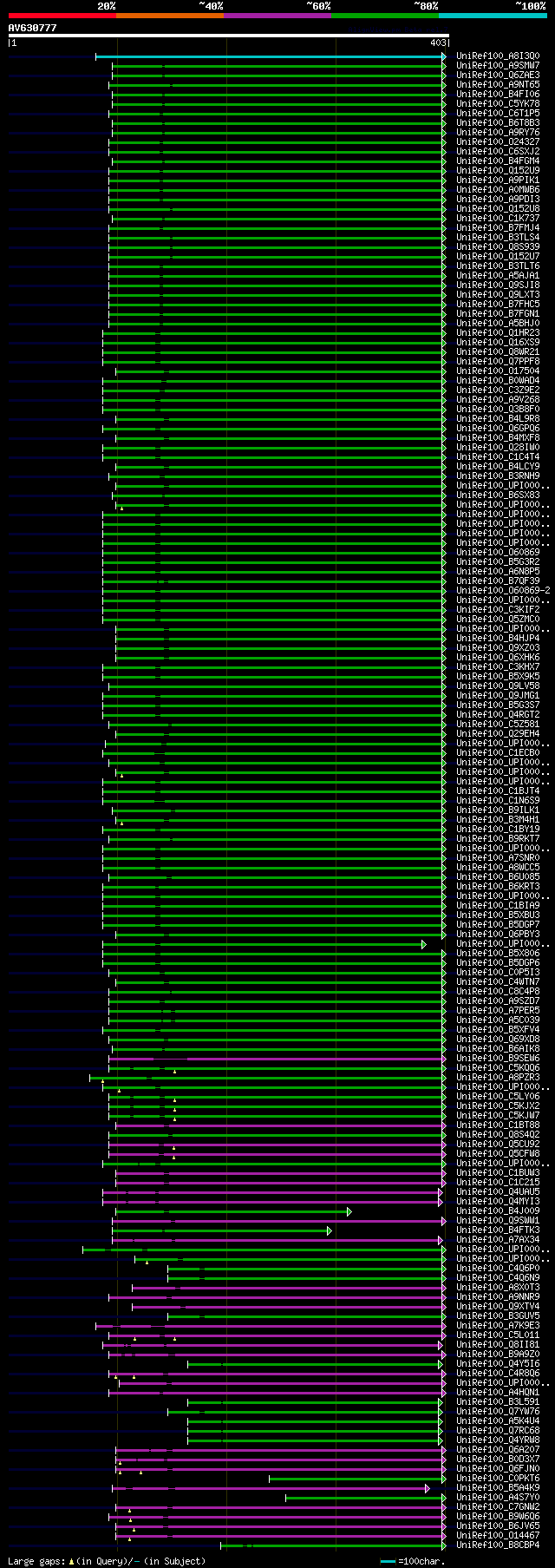
Task: Select hit label UniRef100_C8C4P8
Action: click(x=498, y=992)
